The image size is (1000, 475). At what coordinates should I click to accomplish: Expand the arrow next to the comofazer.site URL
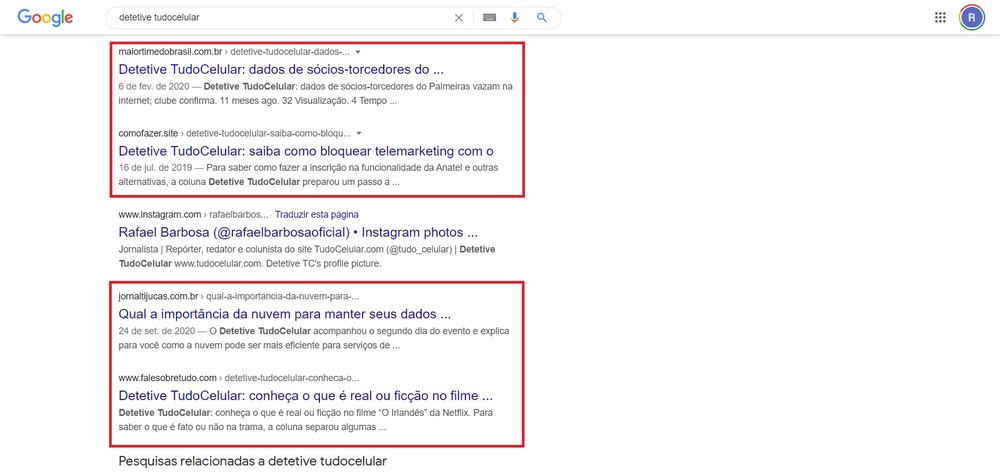(359, 134)
